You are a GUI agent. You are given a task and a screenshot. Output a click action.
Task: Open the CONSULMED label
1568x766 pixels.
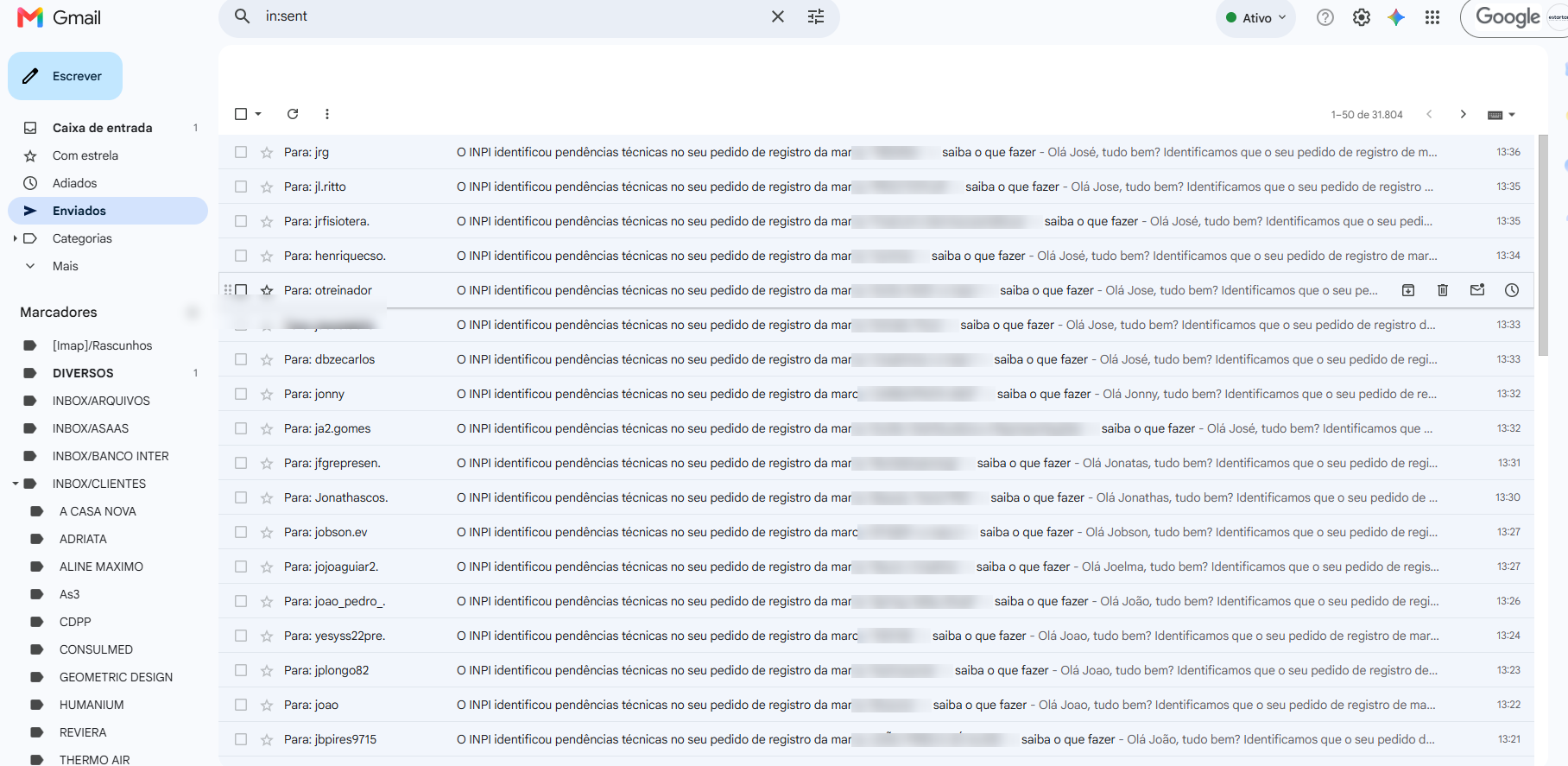[x=96, y=649]
